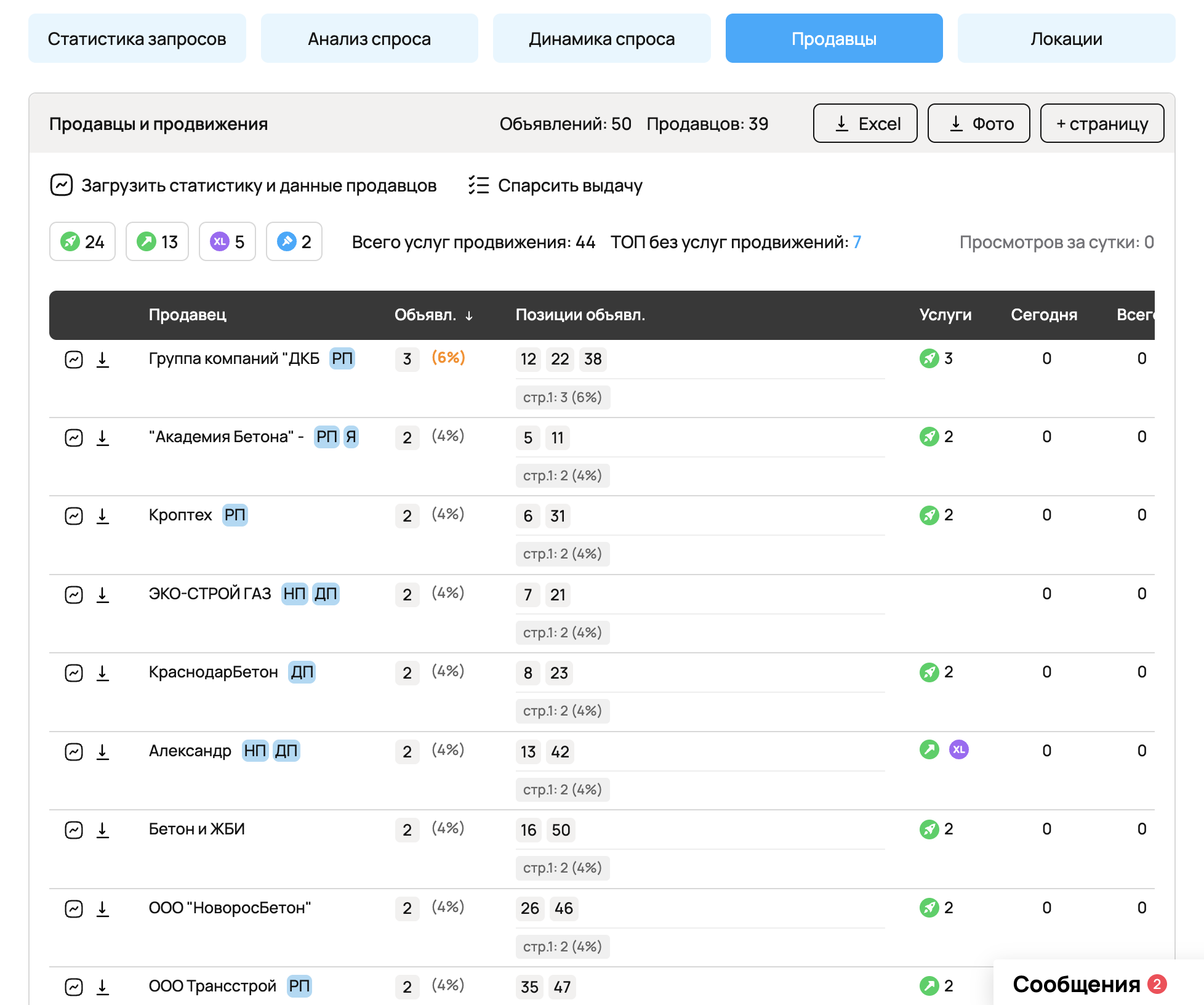The image size is (1204, 1005).
Task: Download icon for Академия Бетона row
Action: click(103, 437)
